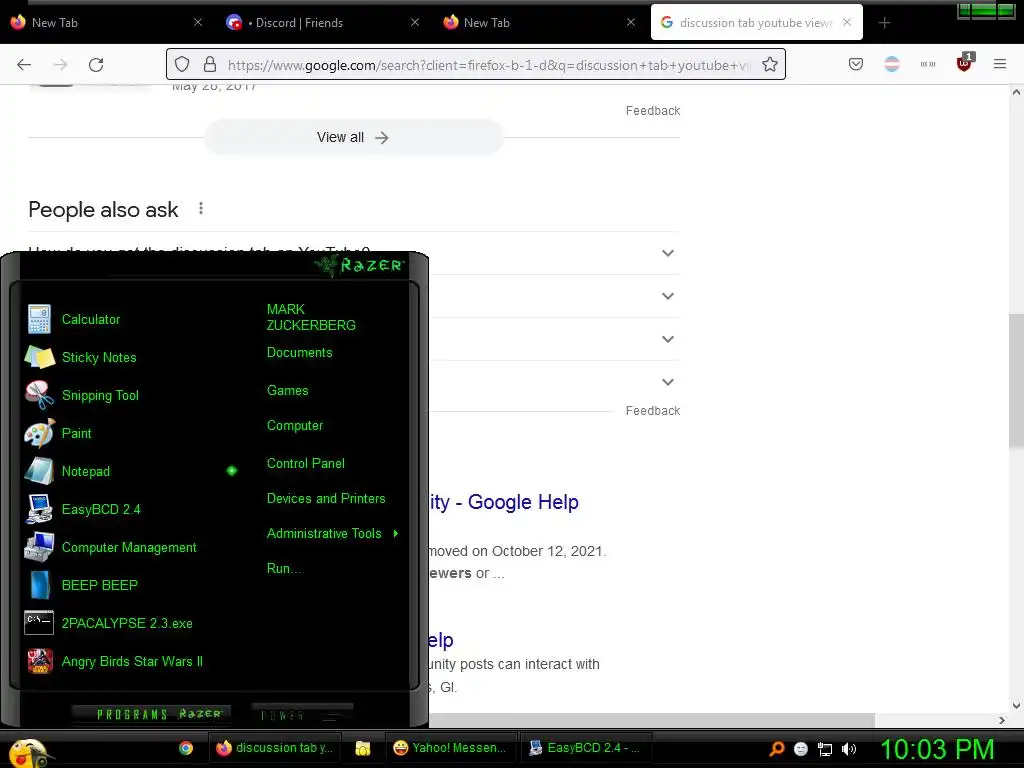Open the Google Help search result link
Image resolution: width=1024 pixels, height=768 pixels.
[x=504, y=502]
